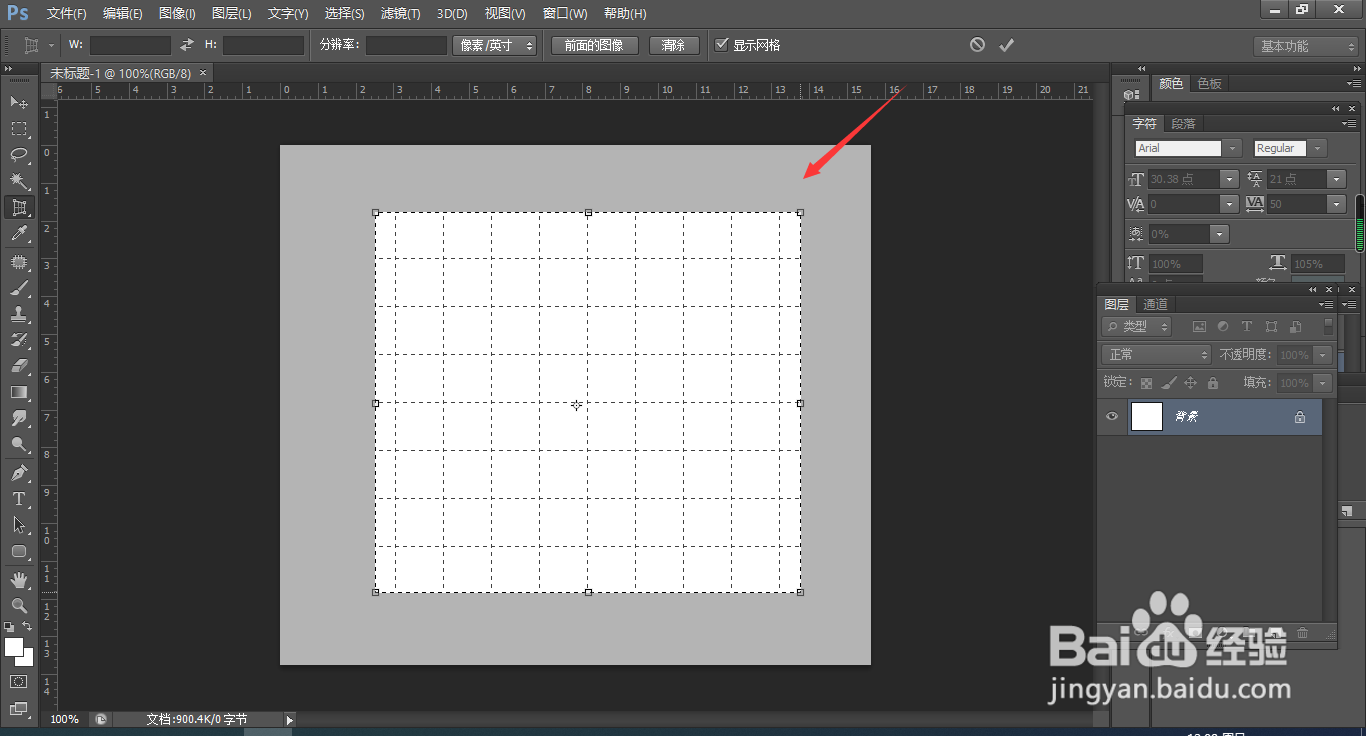The width and height of the screenshot is (1366, 736).
Task: Select the Brush tool
Action: (19, 288)
